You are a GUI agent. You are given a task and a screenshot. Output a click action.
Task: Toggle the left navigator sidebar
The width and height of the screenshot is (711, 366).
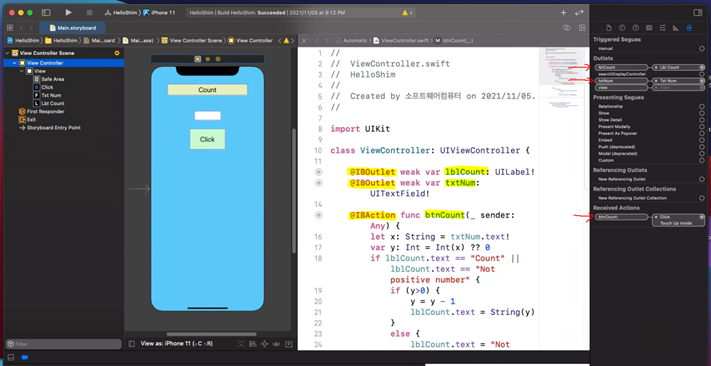45,13
